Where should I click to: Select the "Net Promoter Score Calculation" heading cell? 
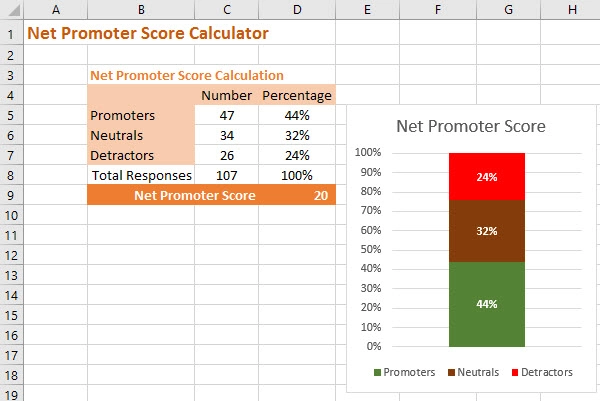pos(187,75)
